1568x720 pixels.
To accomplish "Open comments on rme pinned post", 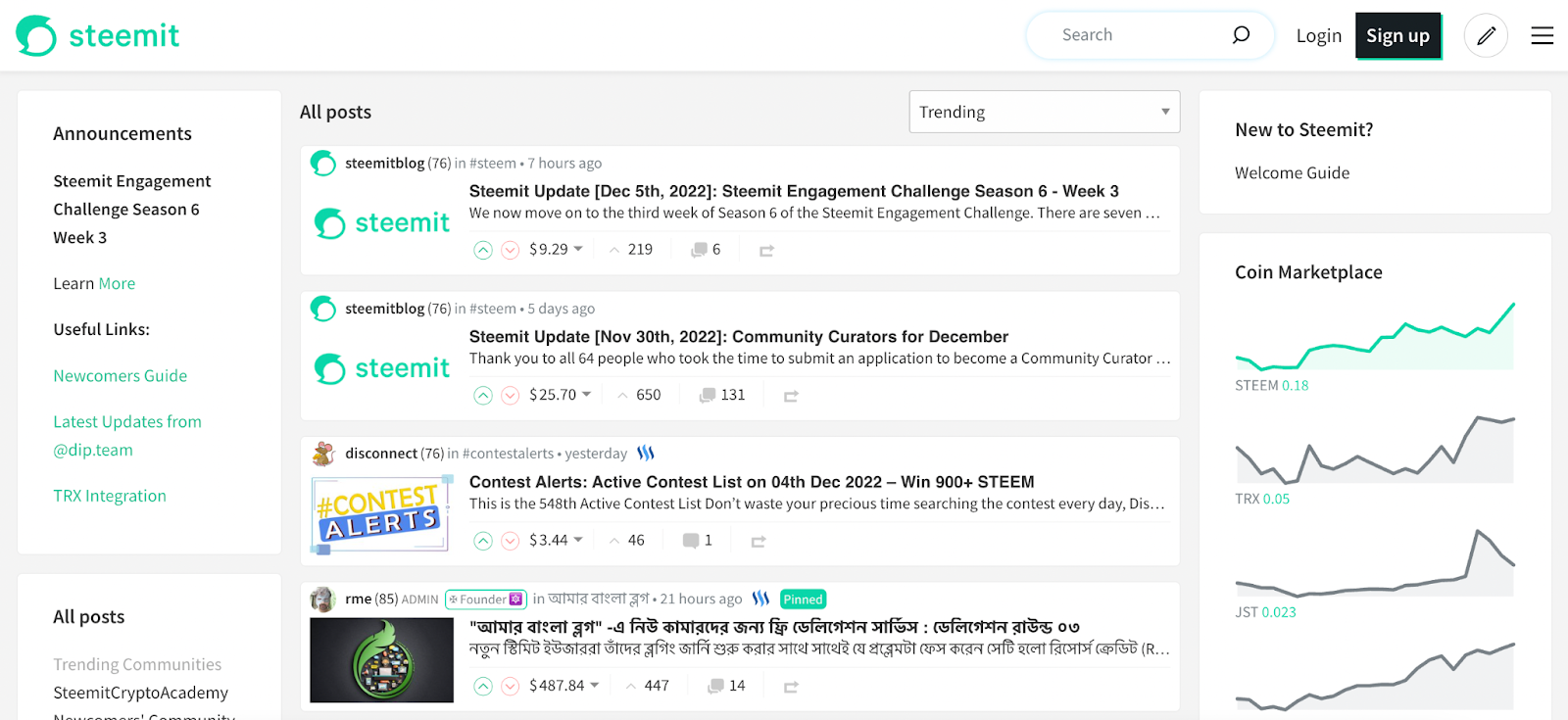I will click(726, 686).
